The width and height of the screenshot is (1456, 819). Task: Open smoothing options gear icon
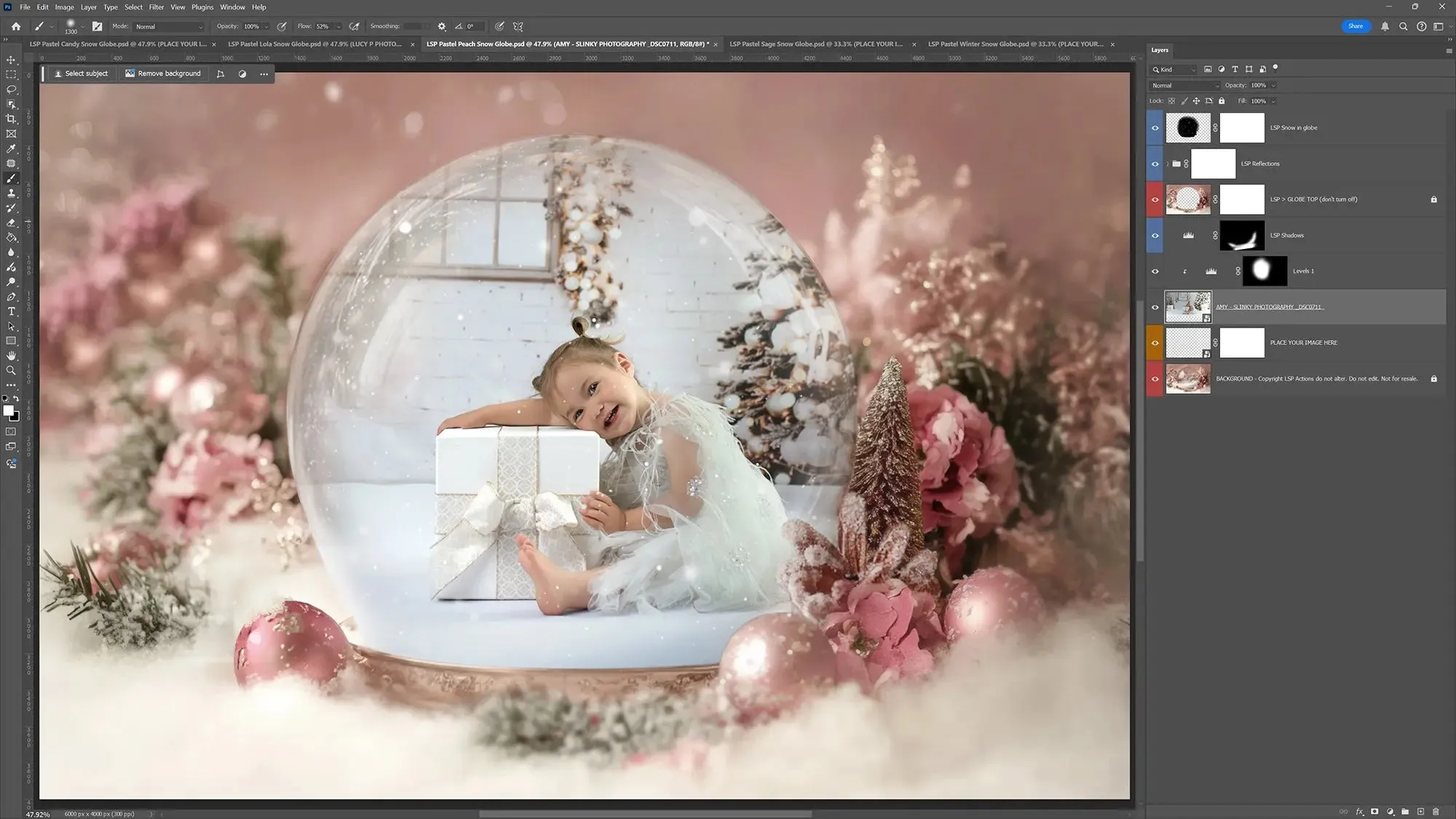point(441,26)
